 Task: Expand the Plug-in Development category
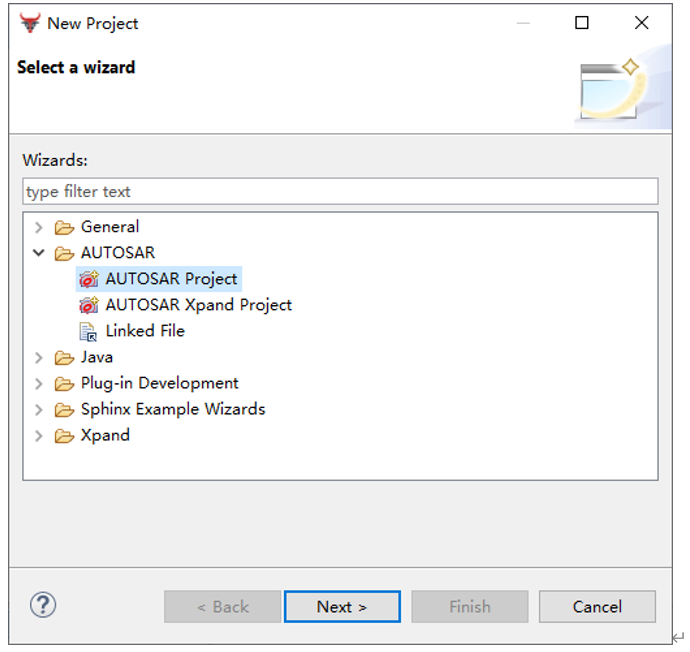coord(39,384)
